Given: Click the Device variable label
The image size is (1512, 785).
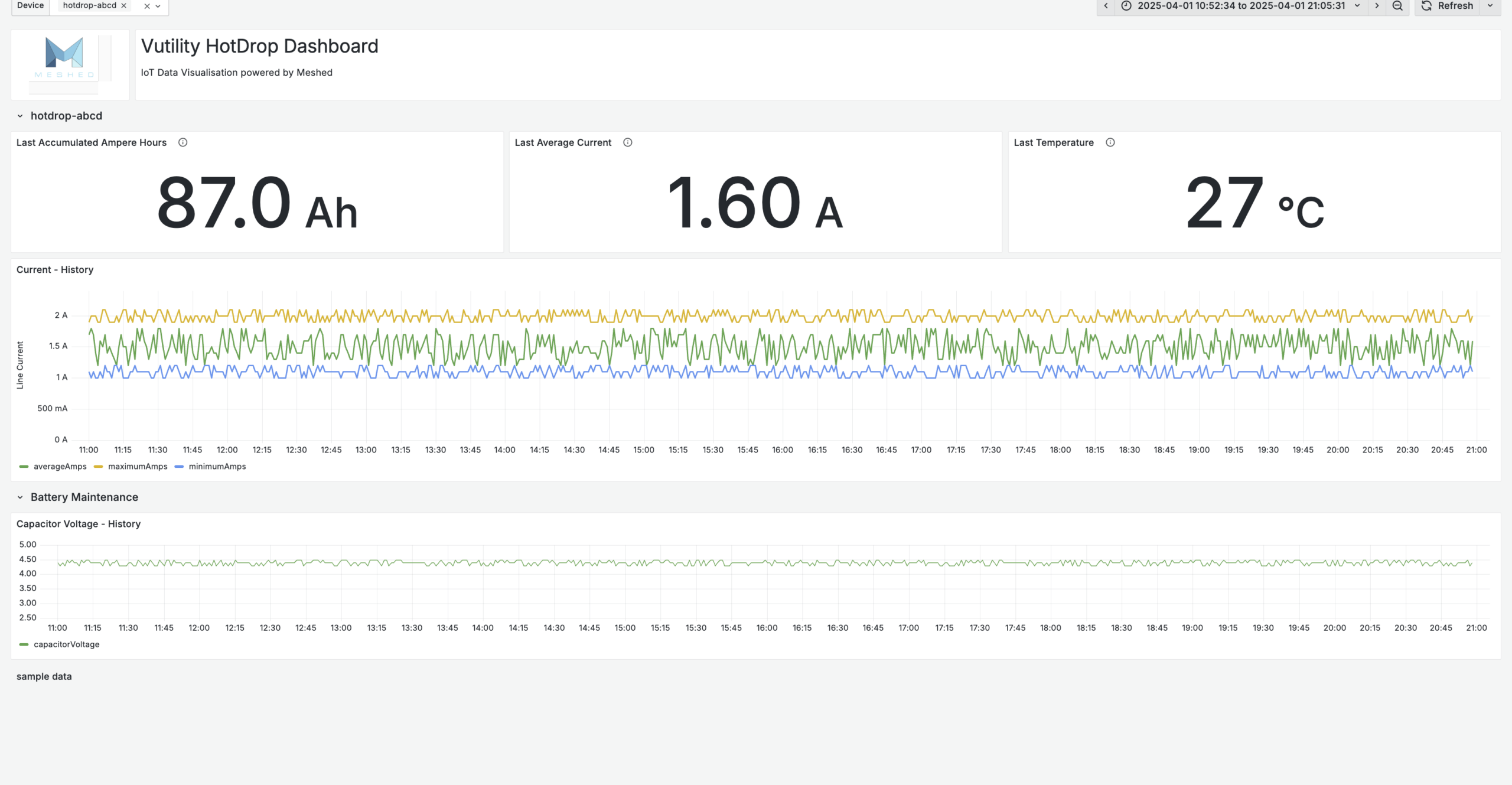Looking at the screenshot, I should coord(31,5).
